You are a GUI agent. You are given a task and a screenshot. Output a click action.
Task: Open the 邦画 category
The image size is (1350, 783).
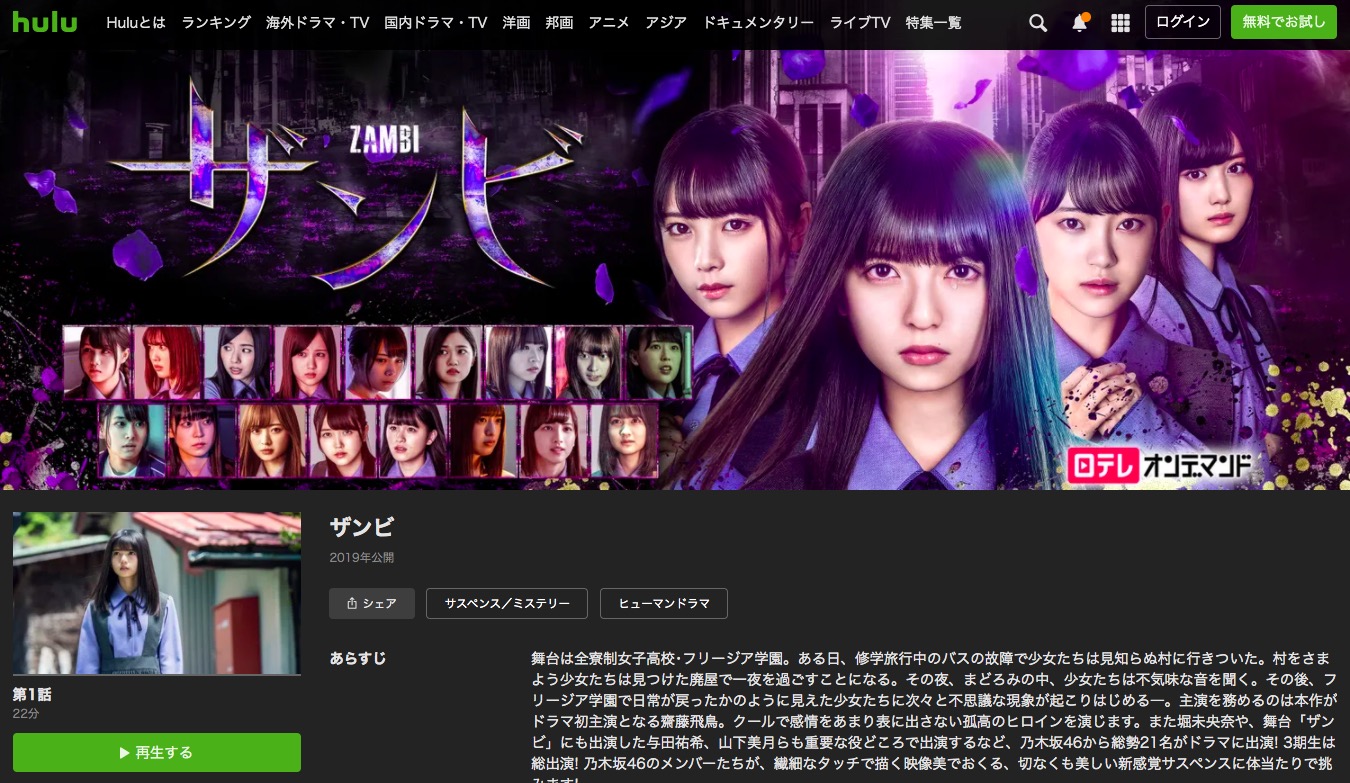point(559,22)
